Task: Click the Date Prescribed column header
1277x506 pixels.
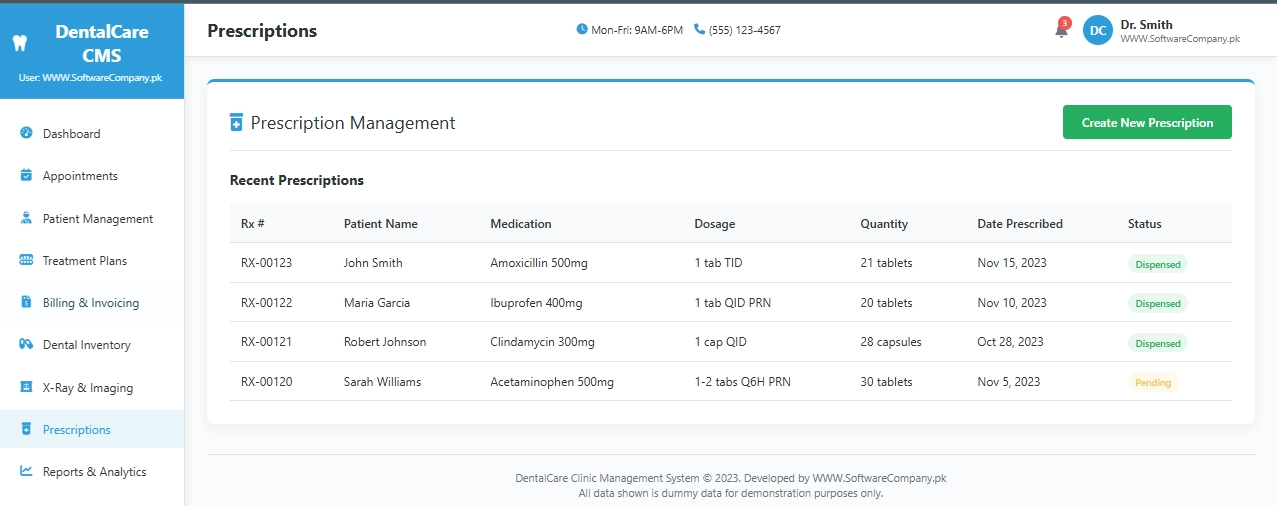Action: tap(1019, 224)
